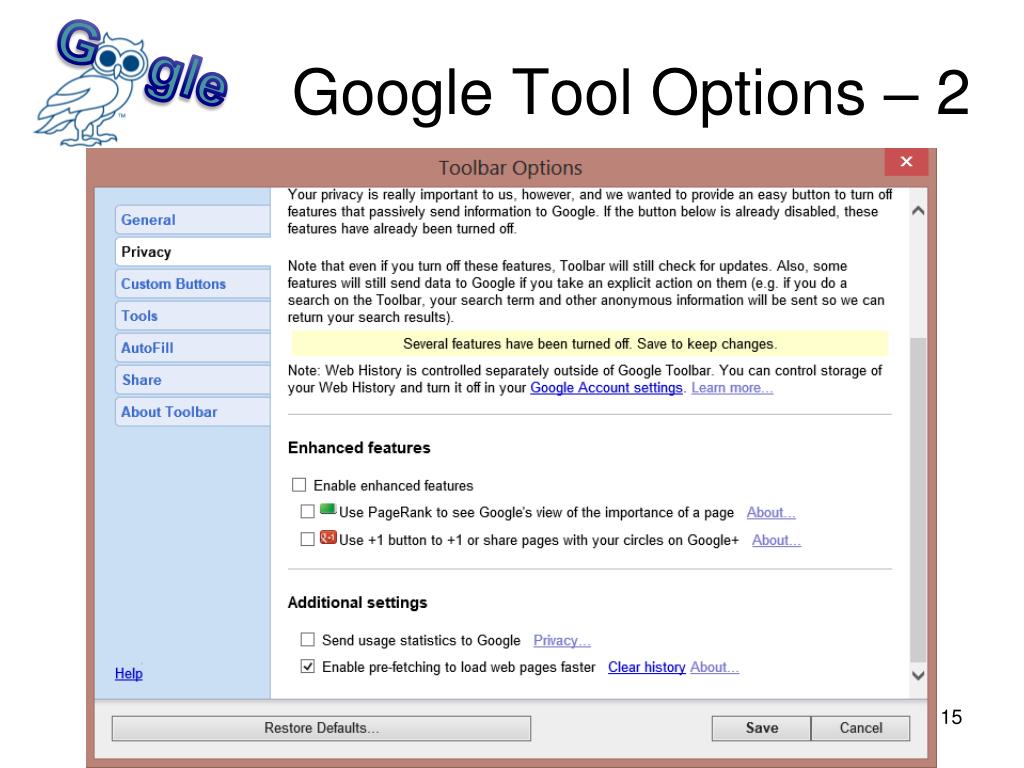This screenshot has height=768, width=1024.
Task: Click the 'Enhanced features' heading
Action: 359,448
